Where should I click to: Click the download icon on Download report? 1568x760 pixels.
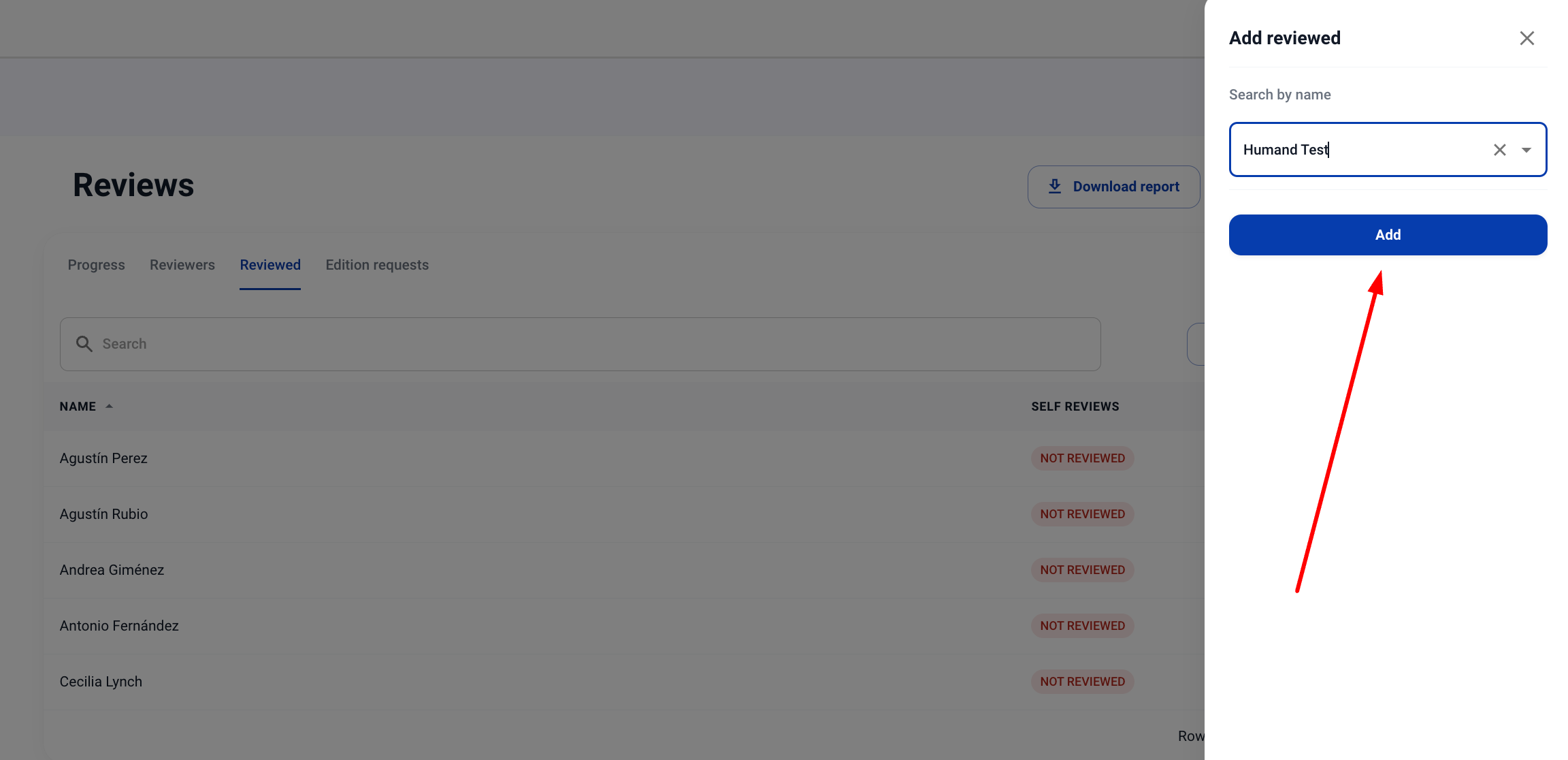click(1055, 186)
